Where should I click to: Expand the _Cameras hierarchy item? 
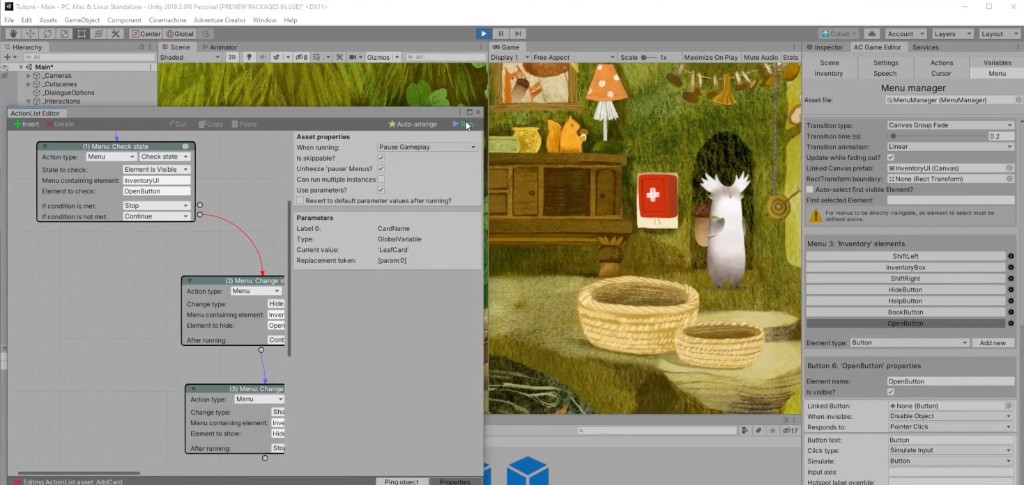[28, 76]
